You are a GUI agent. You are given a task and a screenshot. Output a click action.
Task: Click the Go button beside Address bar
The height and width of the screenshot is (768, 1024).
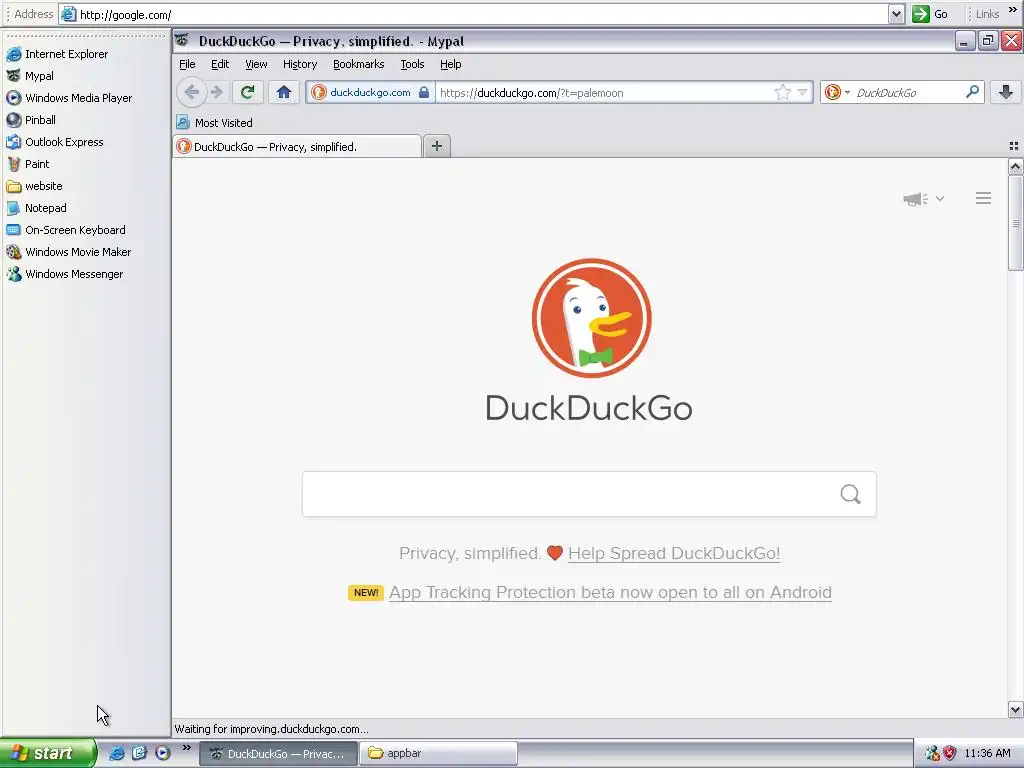(x=931, y=14)
